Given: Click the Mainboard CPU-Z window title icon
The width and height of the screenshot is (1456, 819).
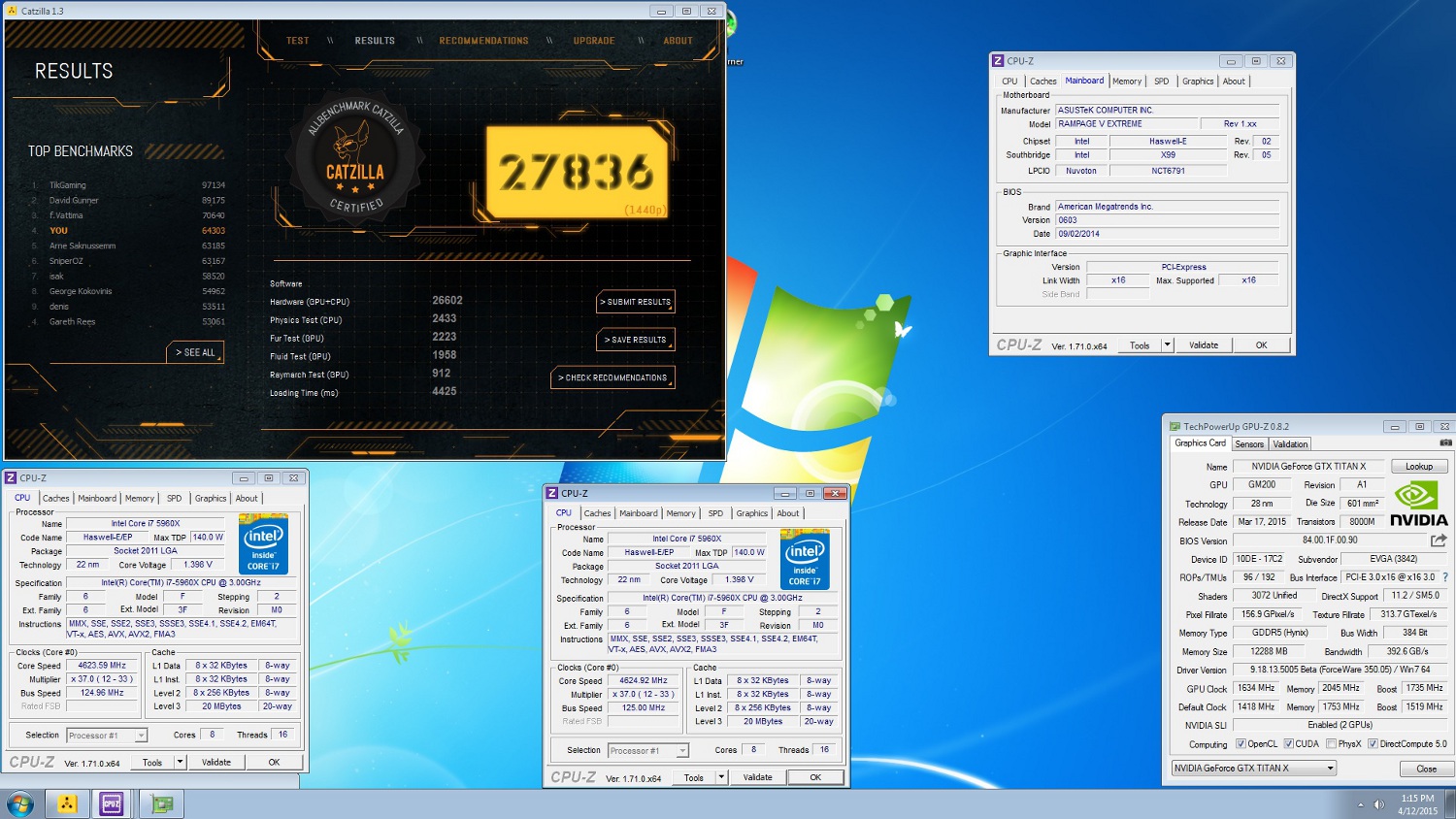Looking at the screenshot, I should pos(998,60).
